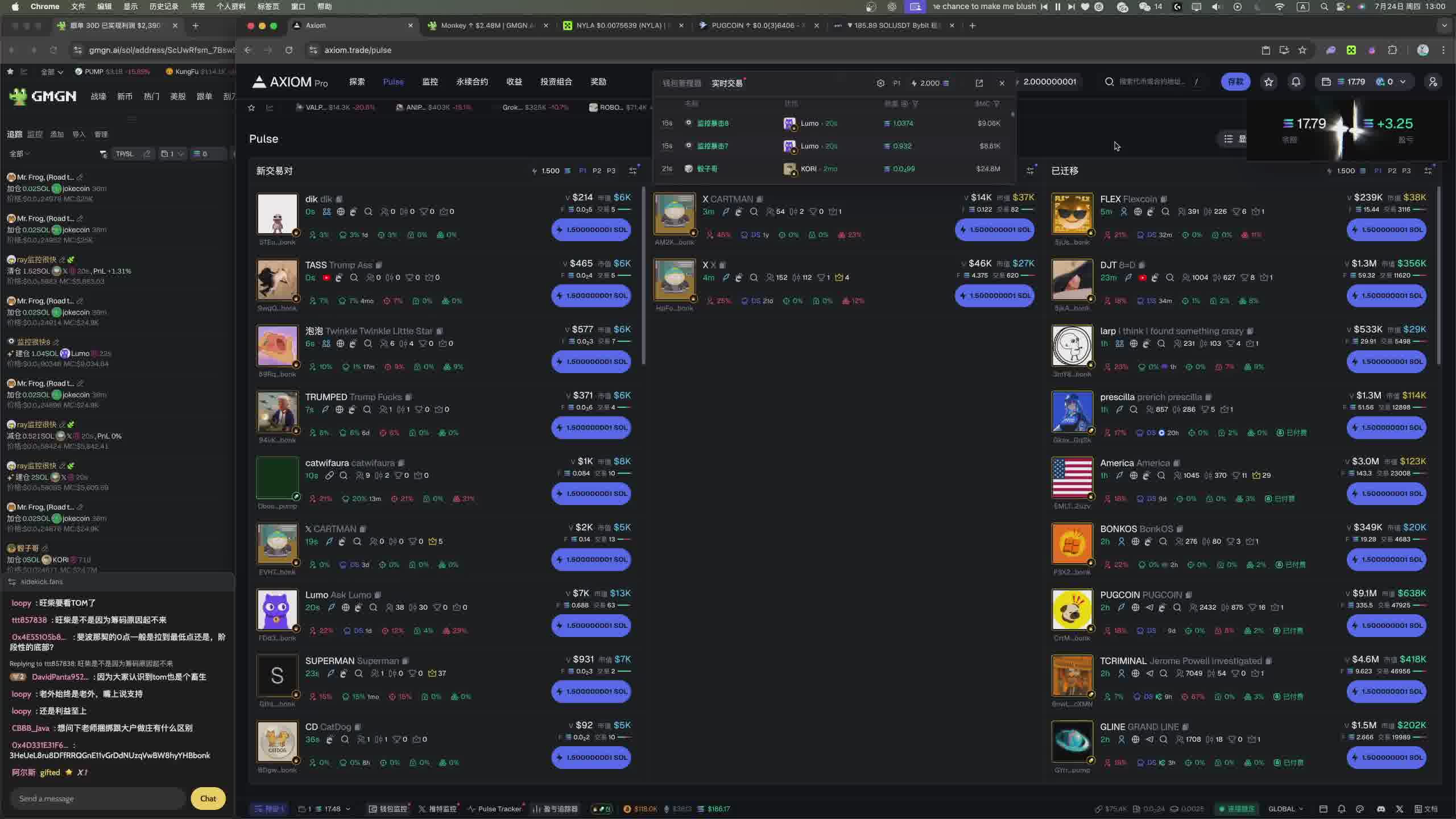The image size is (1456, 819).
Task: Open the Axiom user profile icon
Action: [1433, 82]
